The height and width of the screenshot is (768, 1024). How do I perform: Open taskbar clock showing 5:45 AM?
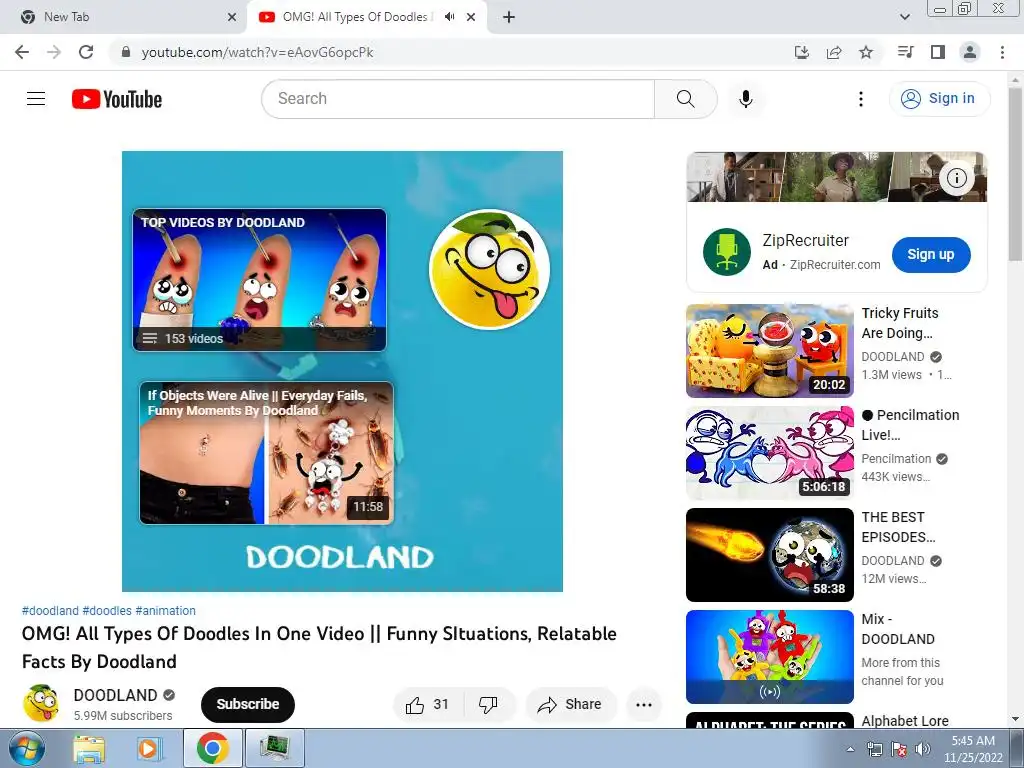[973, 749]
